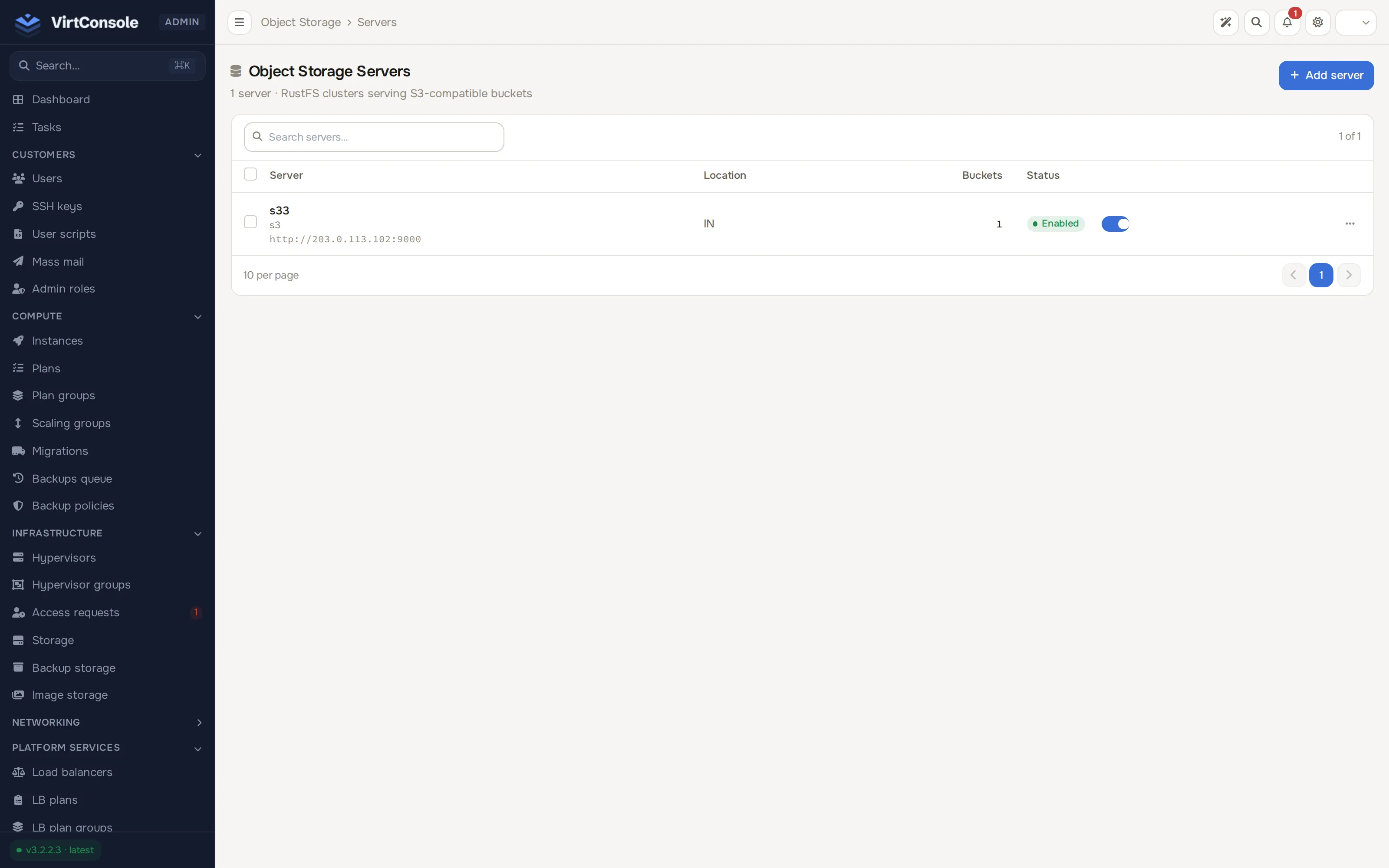This screenshot has width=1389, height=868.
Task: Click the User scripts icon item
Action: [x=107, y=233]
